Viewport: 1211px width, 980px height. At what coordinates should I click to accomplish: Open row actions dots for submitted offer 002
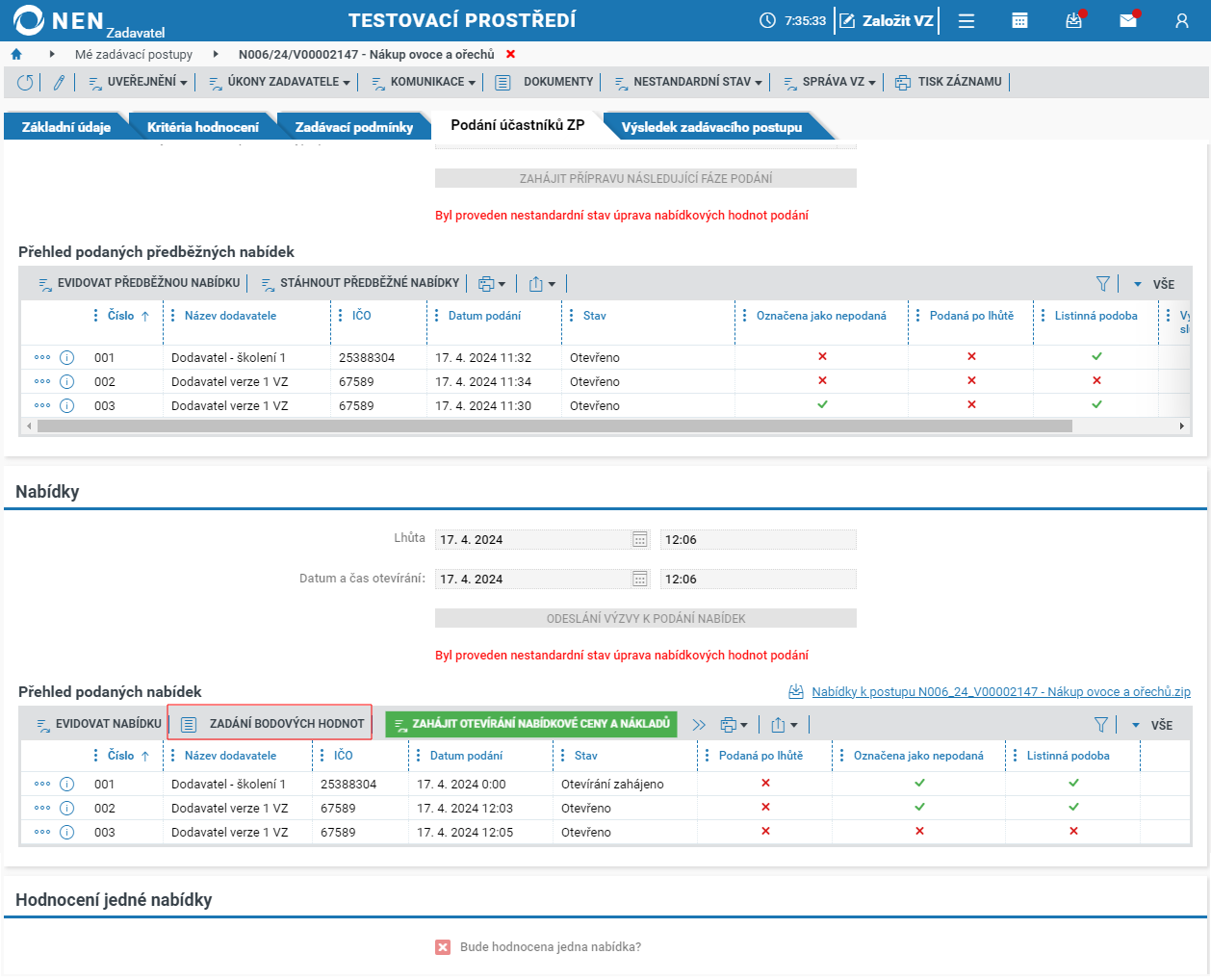pos(42,808)
